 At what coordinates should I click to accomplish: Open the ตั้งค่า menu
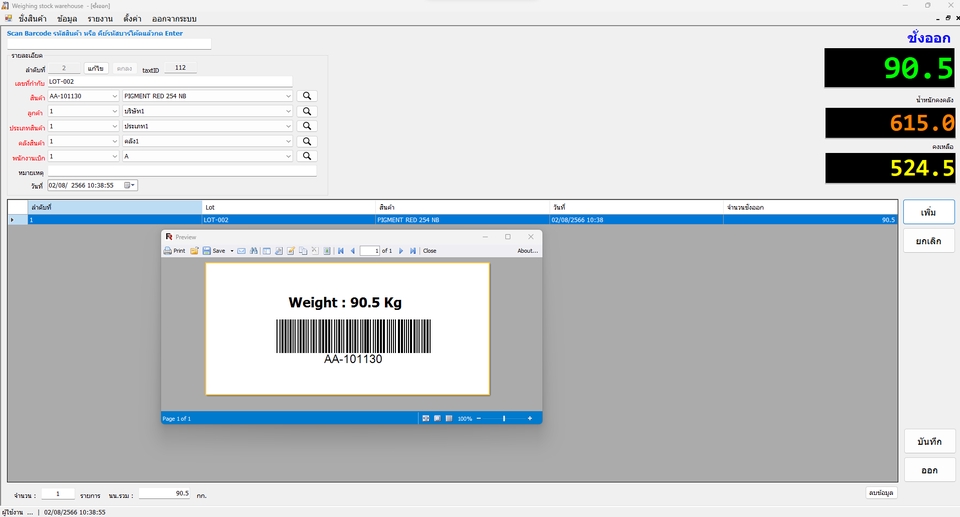click(132, 19)
